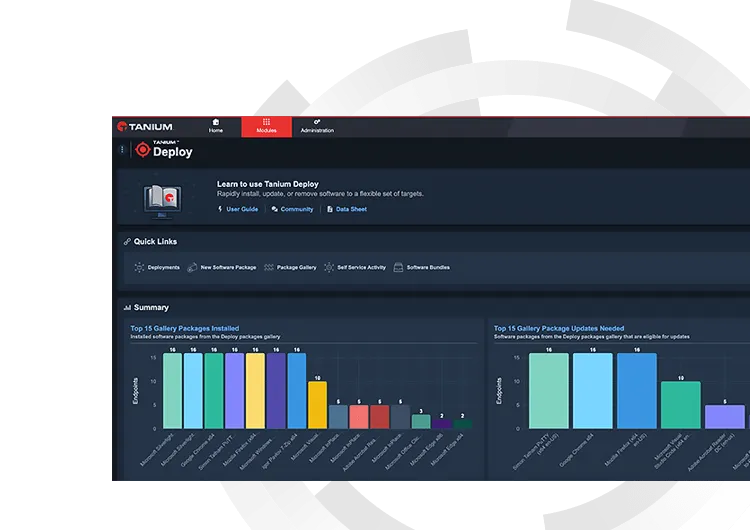This screenshot has height=530, width=750.
Task: Click the New Software Package icon
Action: (x=192, y=267)
